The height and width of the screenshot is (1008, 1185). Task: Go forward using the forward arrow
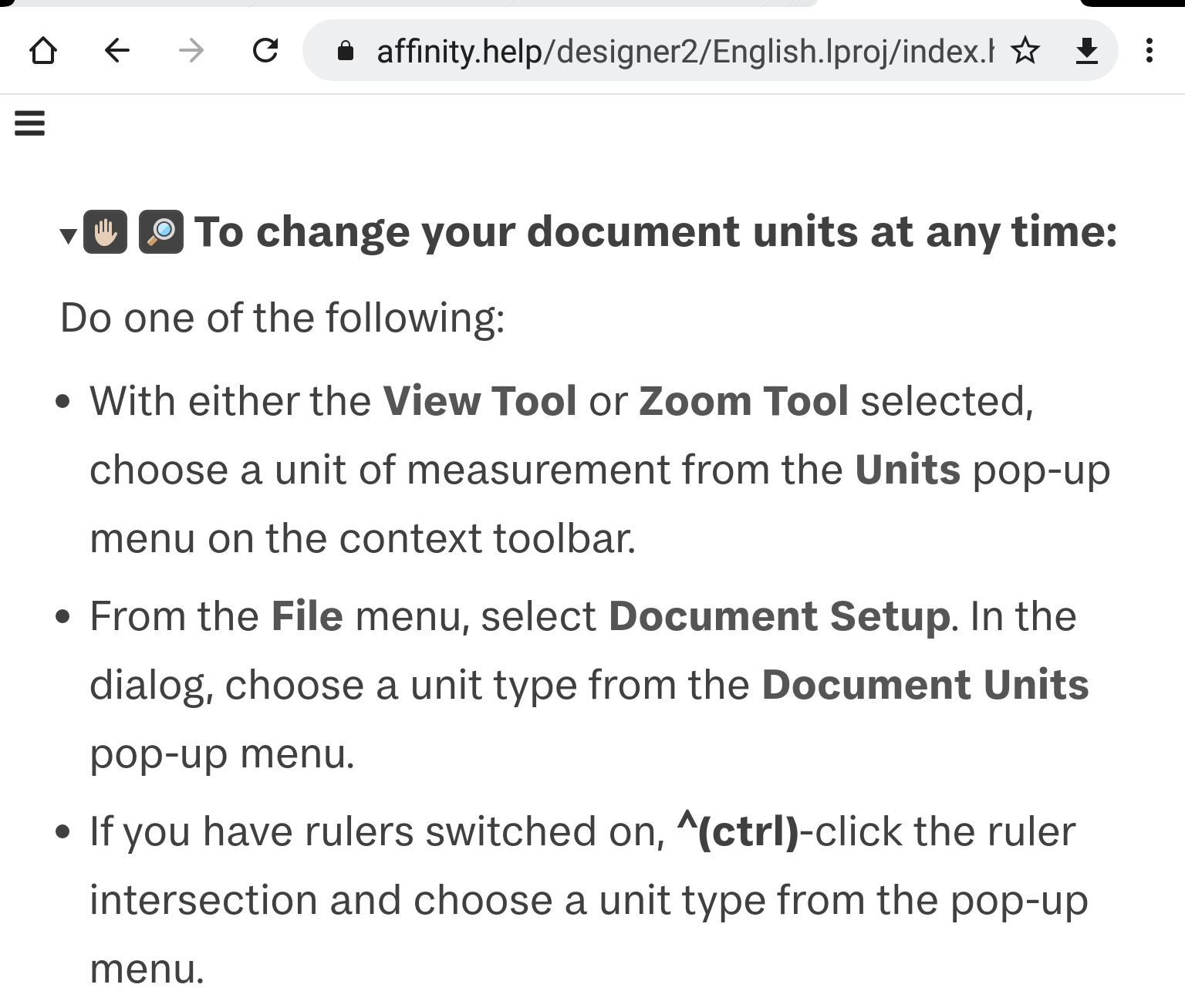(x=191, y=51)
